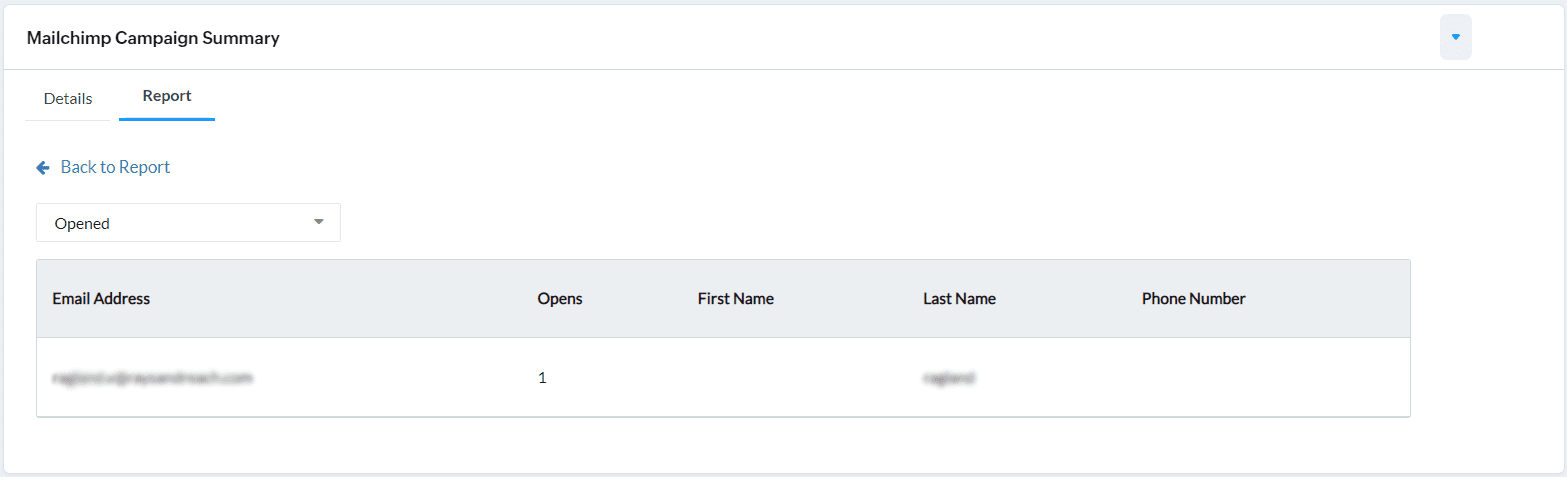Click the Last Name column header

(959, 299)
